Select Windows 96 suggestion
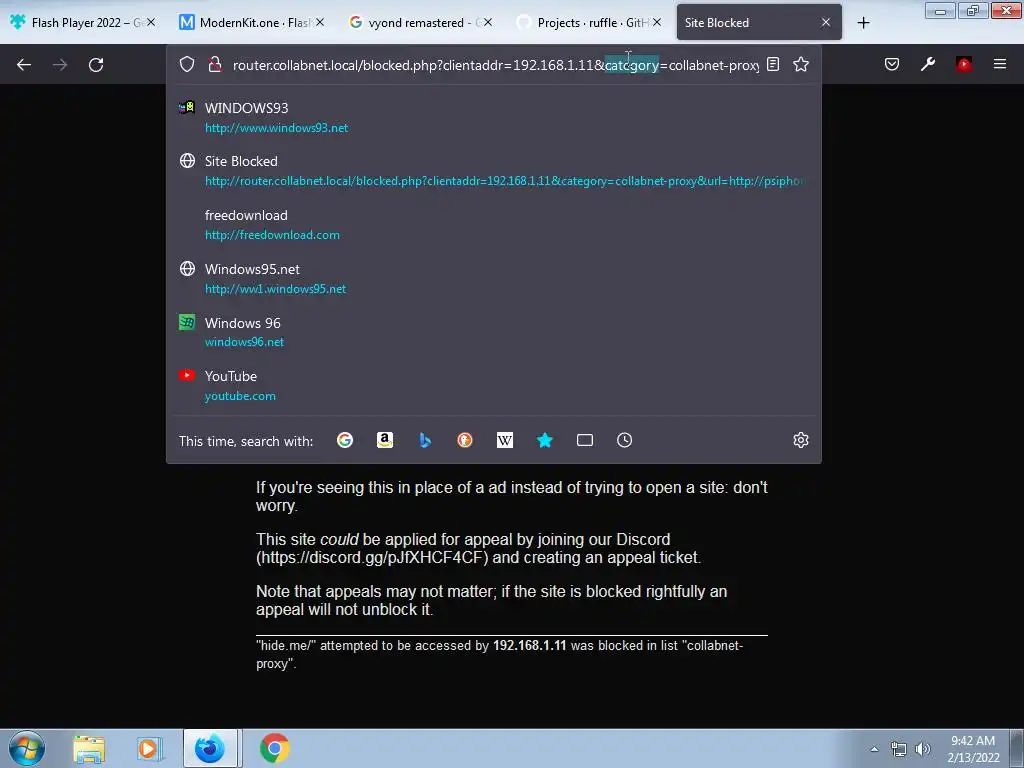Viewport: 1024px width, 768px height. [x=494, y=332]
